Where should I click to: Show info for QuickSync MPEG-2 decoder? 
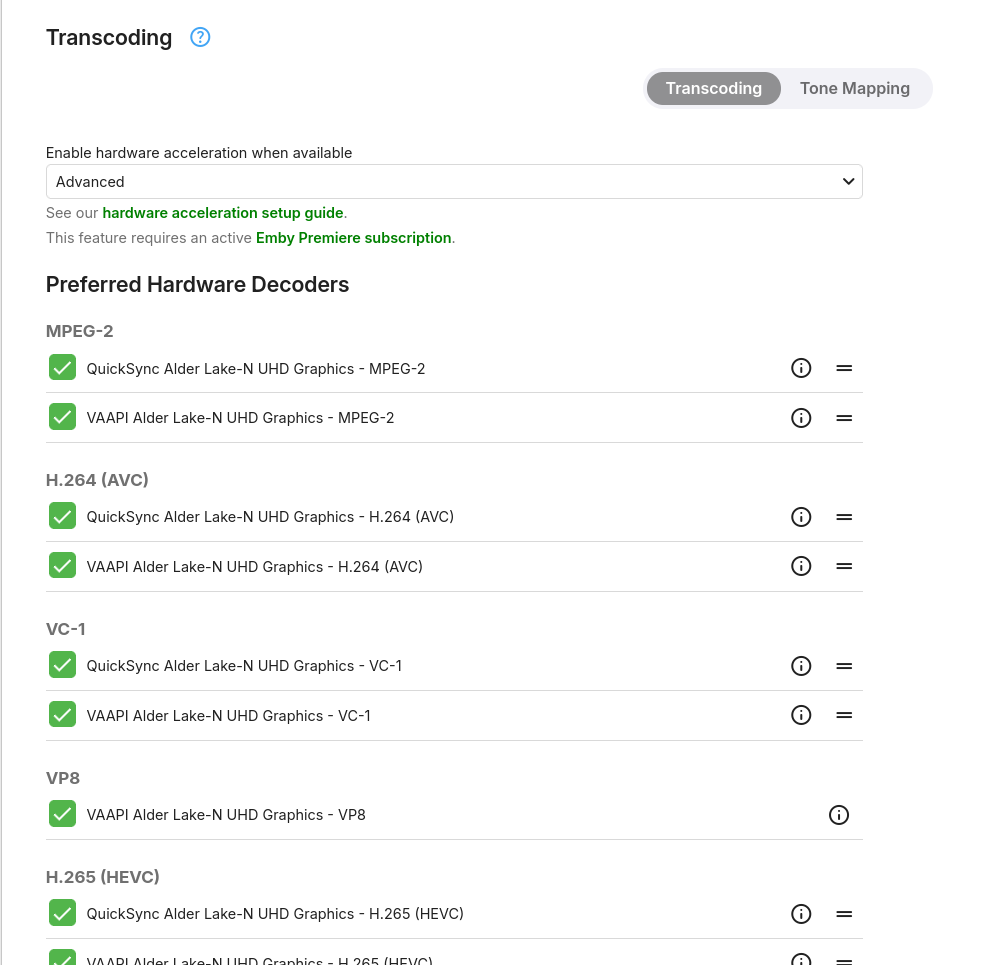point(801,368)
